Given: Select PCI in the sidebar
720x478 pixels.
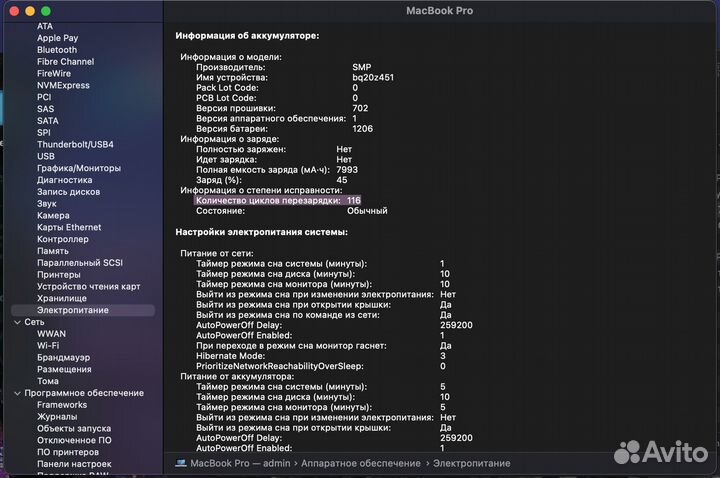Looking at the screenshot, I should (x=44, y=97).
